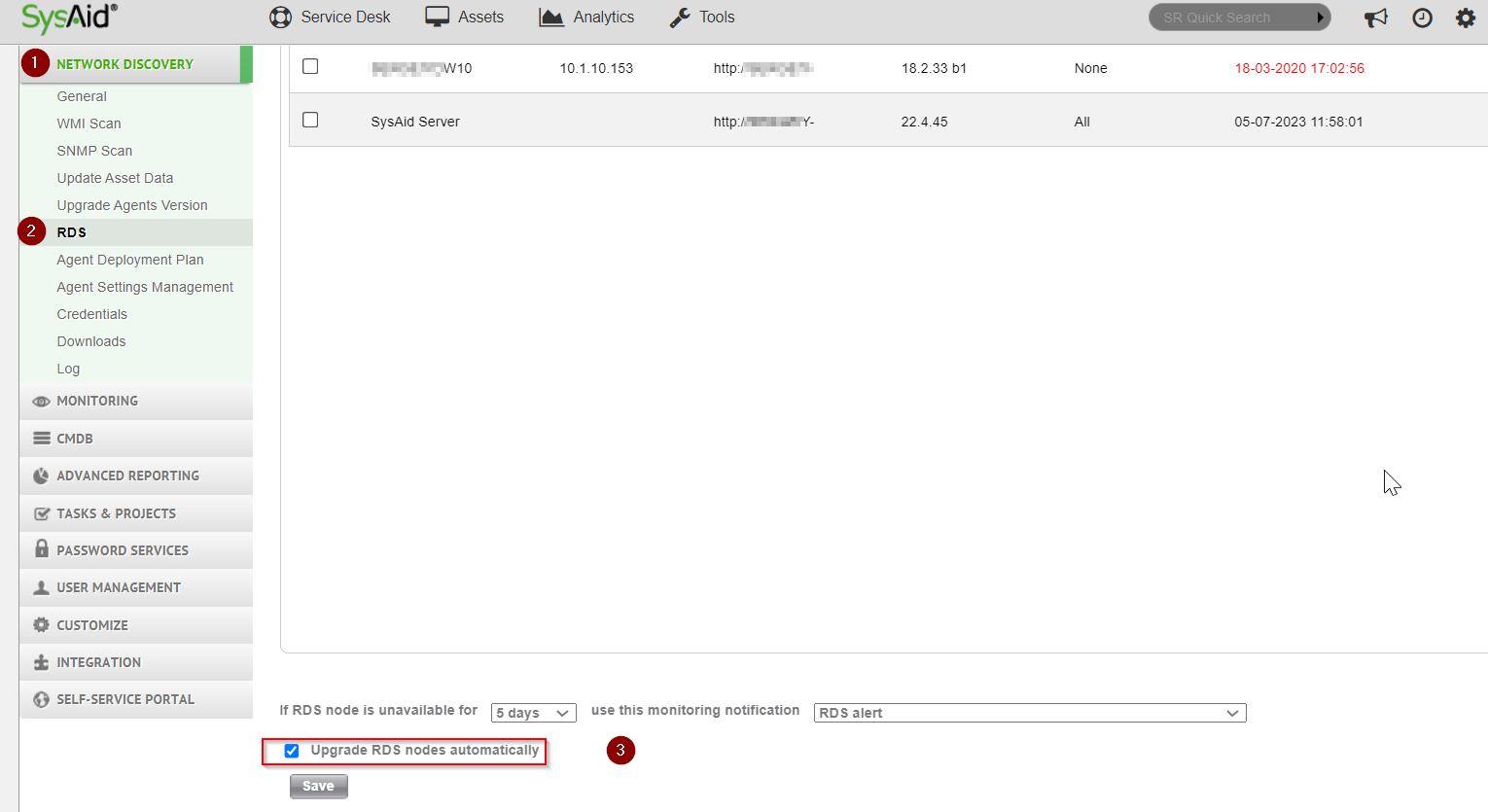Screen dimensions: 1488x812
Task: Open the Credentials page
Action: 92,314
